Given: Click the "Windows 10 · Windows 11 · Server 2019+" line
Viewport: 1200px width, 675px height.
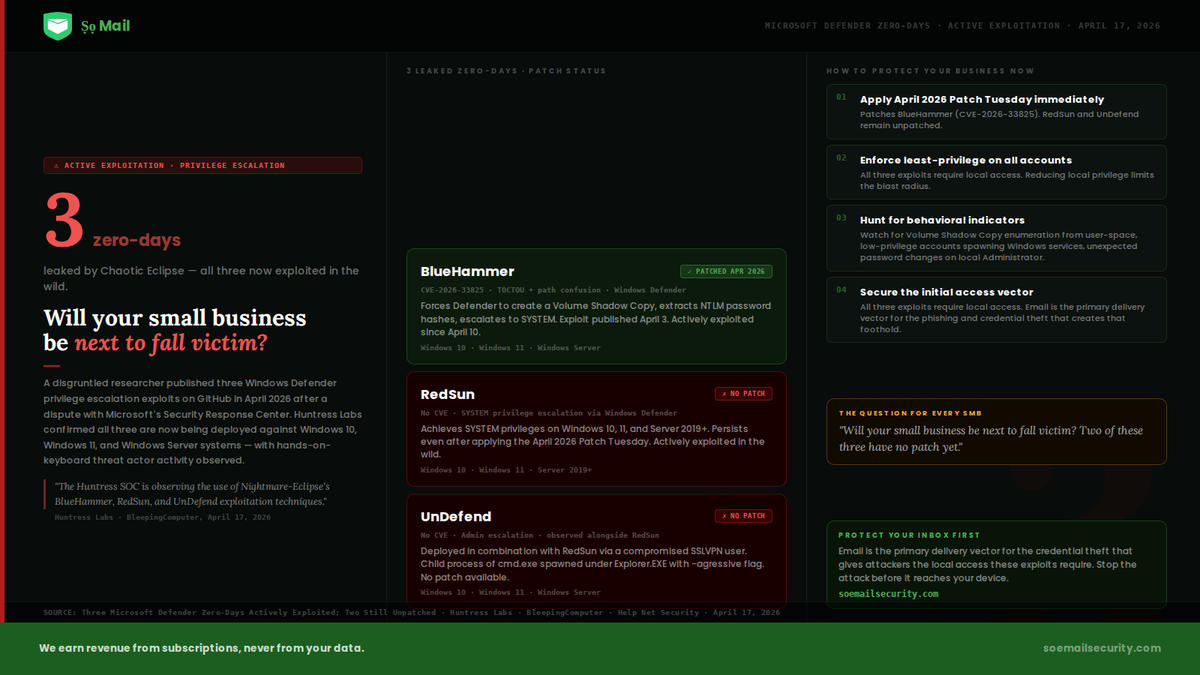Looking at the screenshot, I should click(506, 470).
